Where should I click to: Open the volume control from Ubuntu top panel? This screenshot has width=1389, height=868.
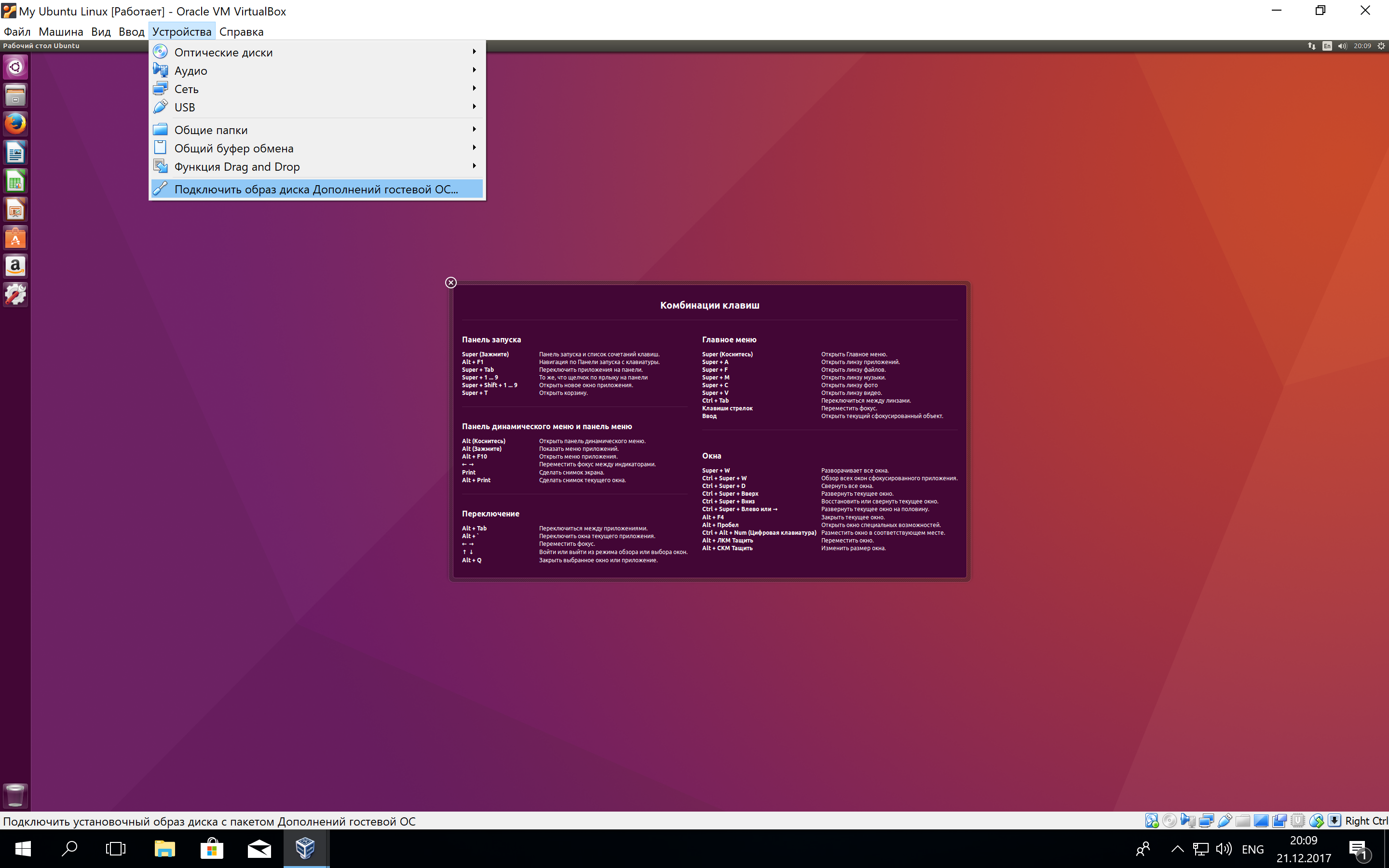tap(1344, 46)
